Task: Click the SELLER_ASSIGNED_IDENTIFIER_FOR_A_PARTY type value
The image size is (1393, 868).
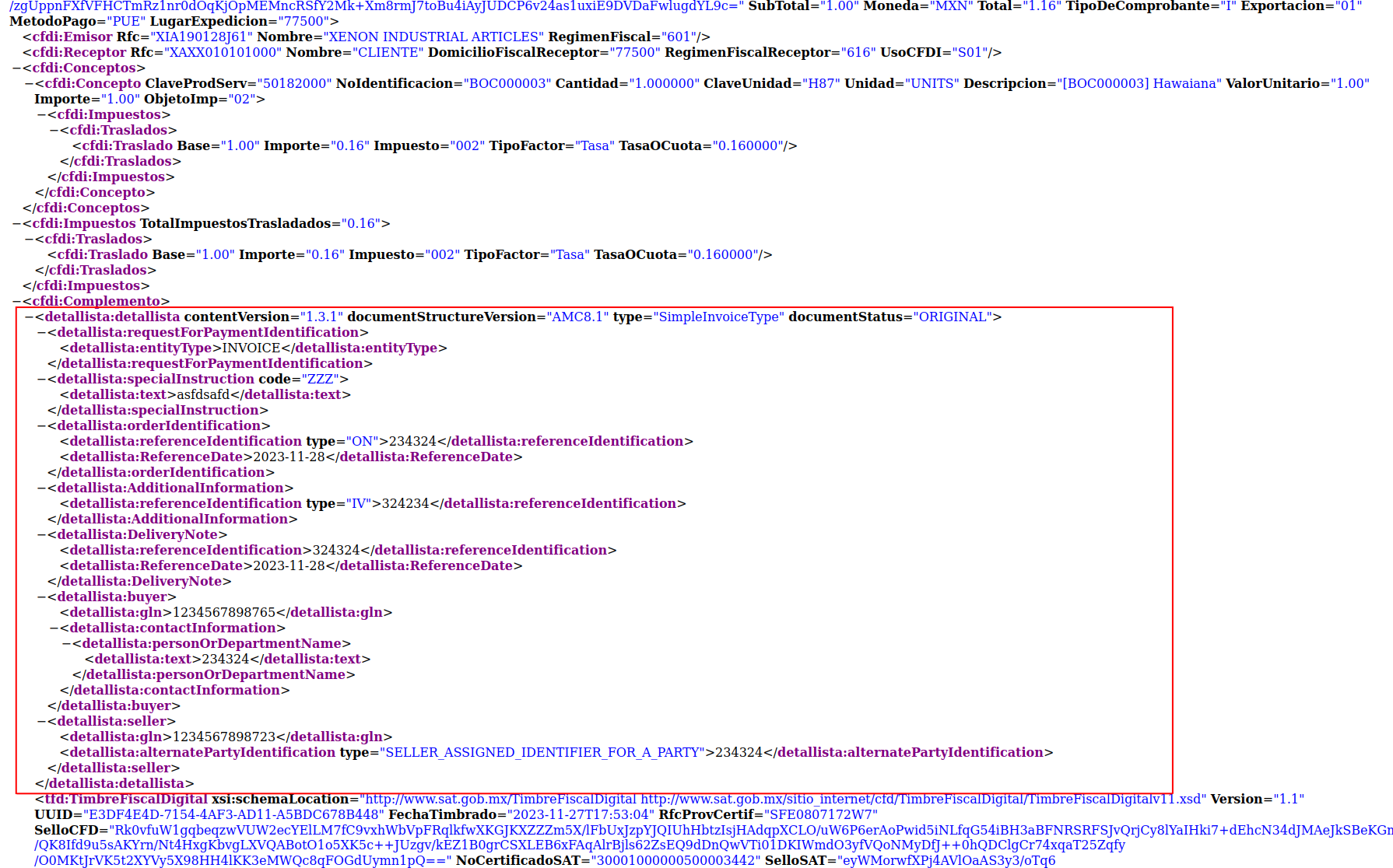Action: pos(542,753)
